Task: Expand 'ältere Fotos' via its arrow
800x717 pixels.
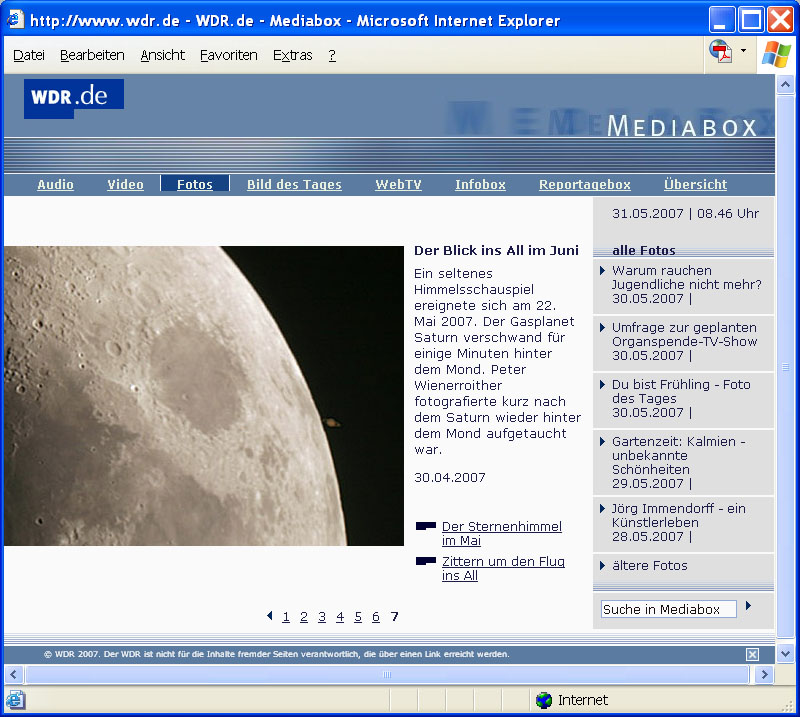Action: 602,565
